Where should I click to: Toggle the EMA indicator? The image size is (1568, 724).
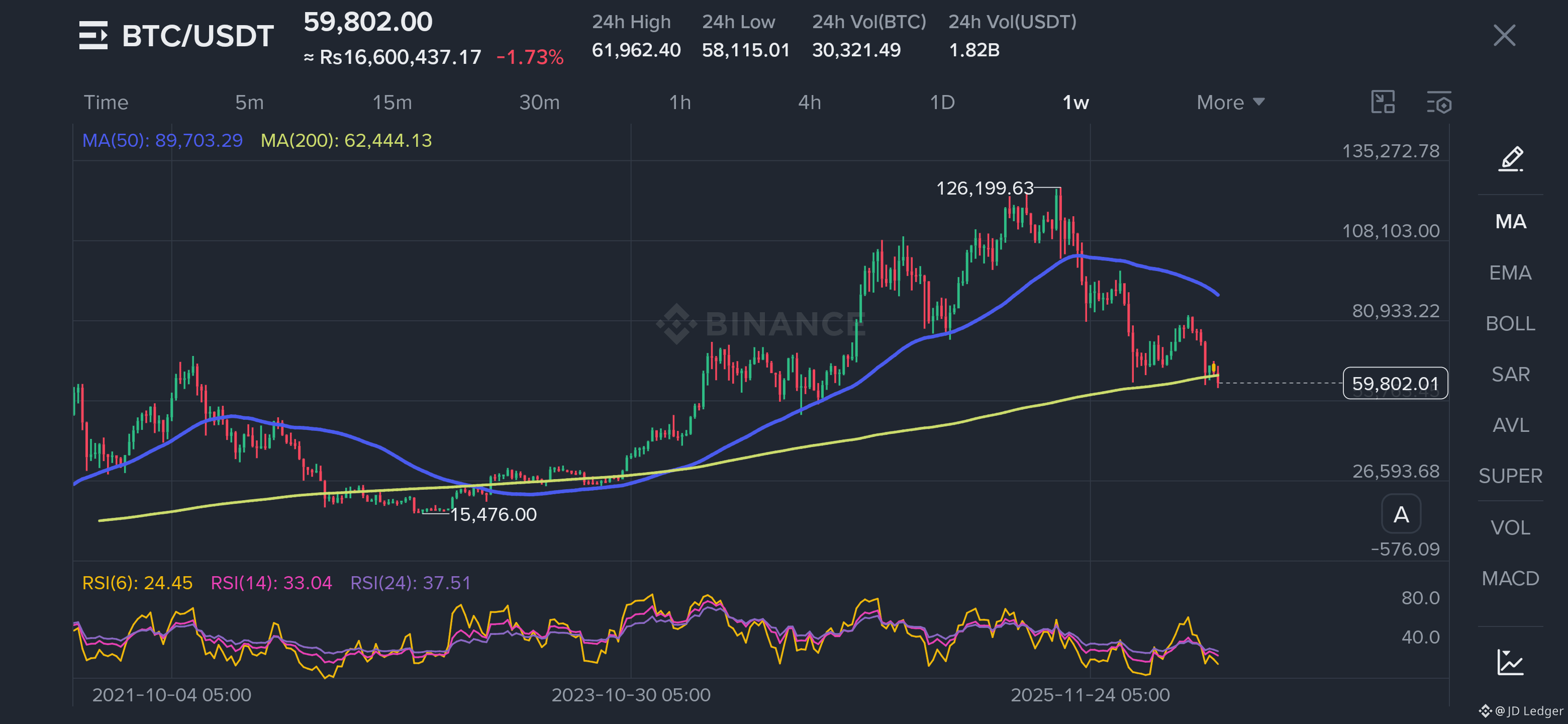tap(1511, 273)
